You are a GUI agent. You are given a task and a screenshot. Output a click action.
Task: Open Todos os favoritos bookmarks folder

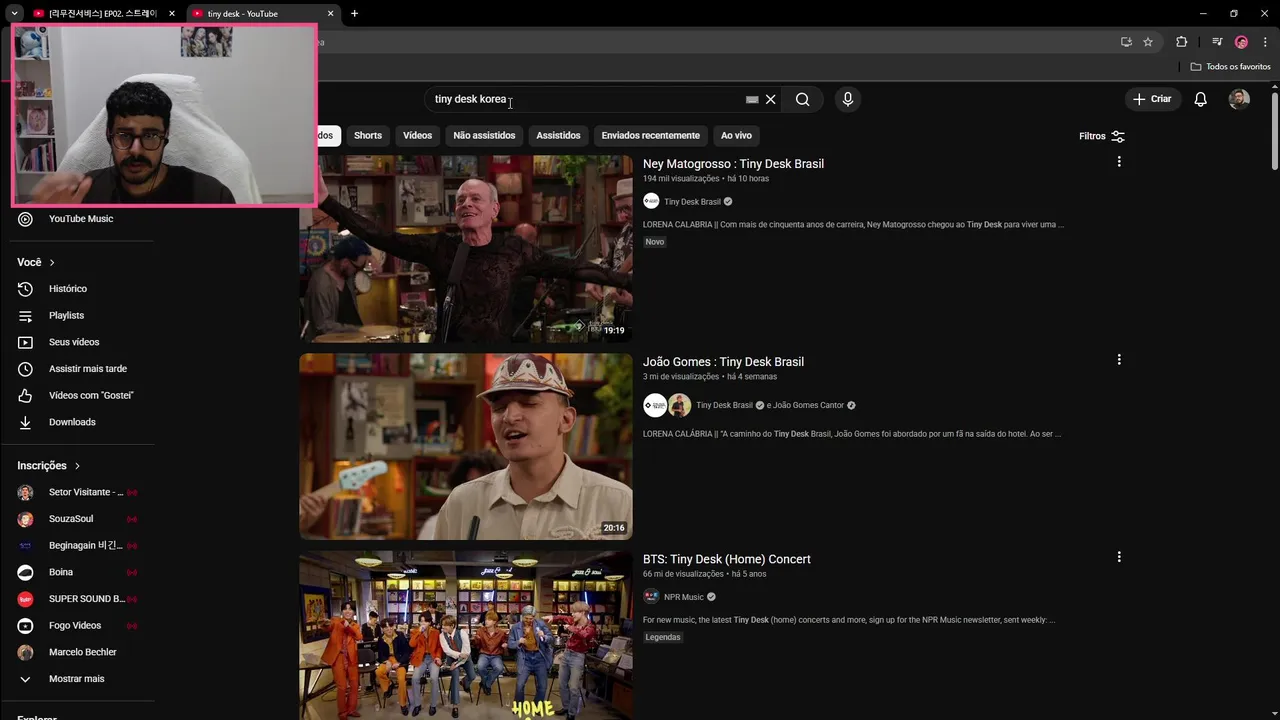tap(1230, 67)
